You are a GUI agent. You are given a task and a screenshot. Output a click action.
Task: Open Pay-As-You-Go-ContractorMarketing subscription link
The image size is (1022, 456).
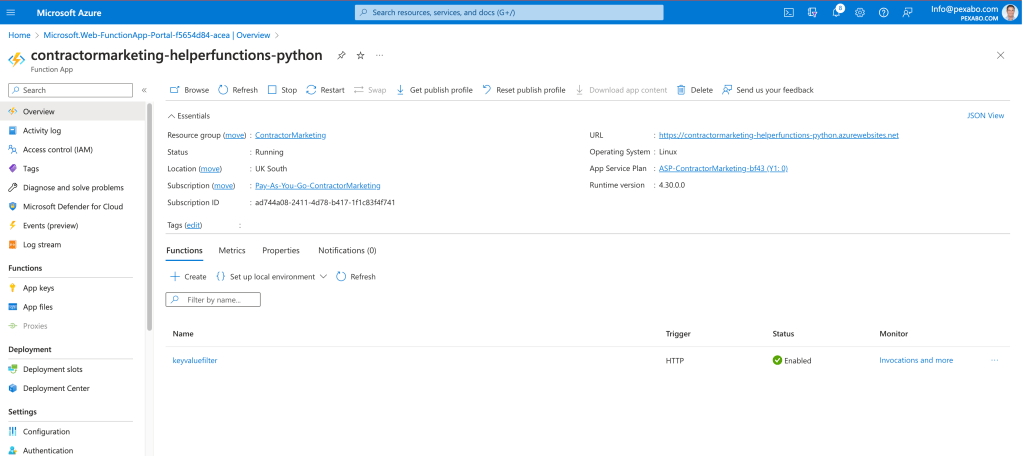(x=318, y=186)
